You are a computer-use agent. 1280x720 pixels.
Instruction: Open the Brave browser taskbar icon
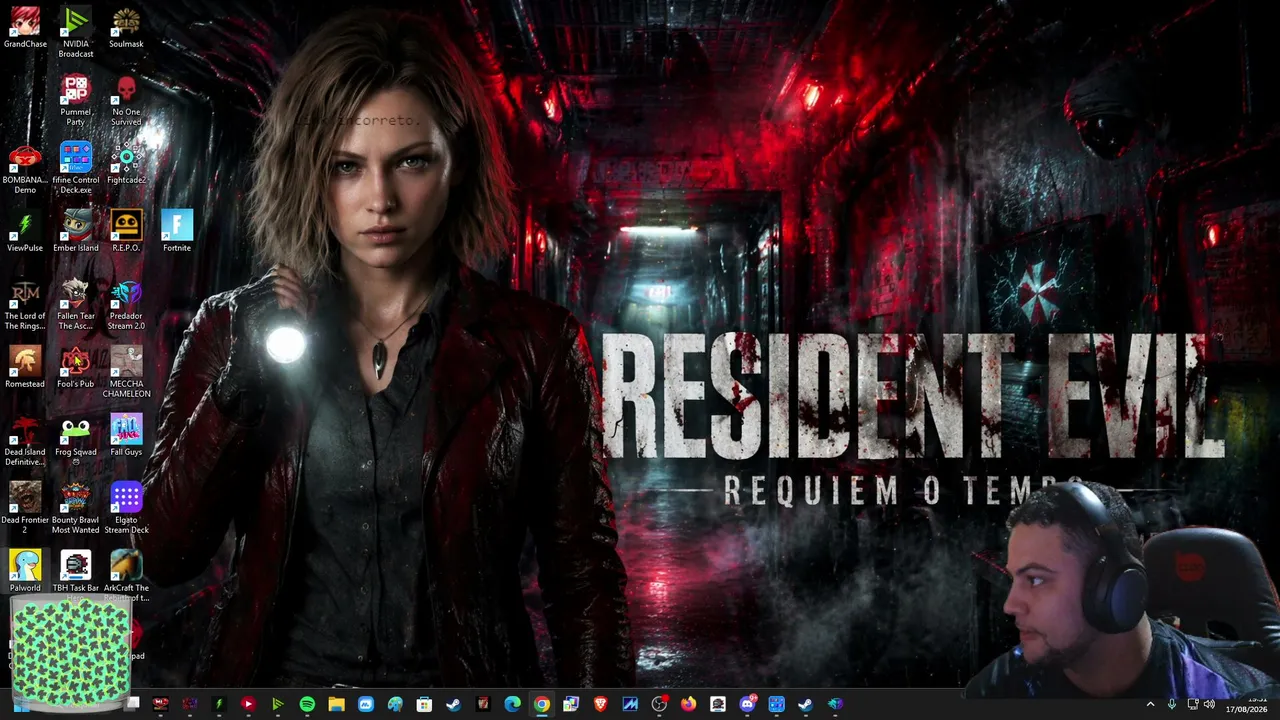click(x=600, y=704)
